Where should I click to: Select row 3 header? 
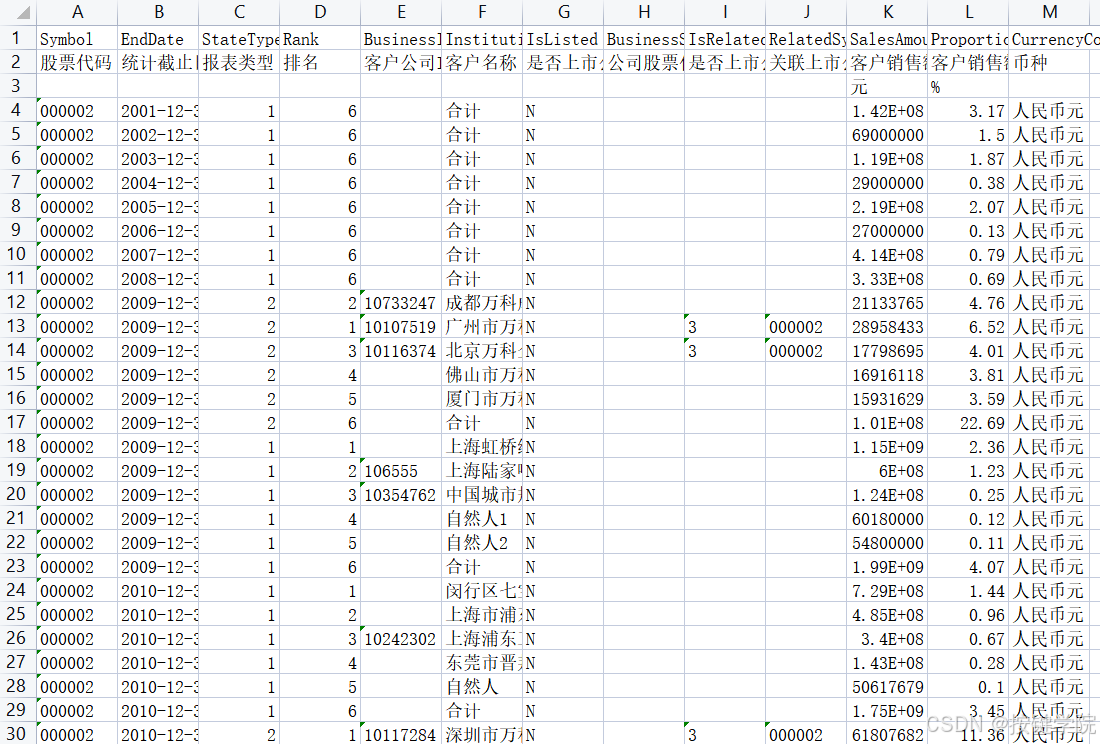[x=18, y=86]
